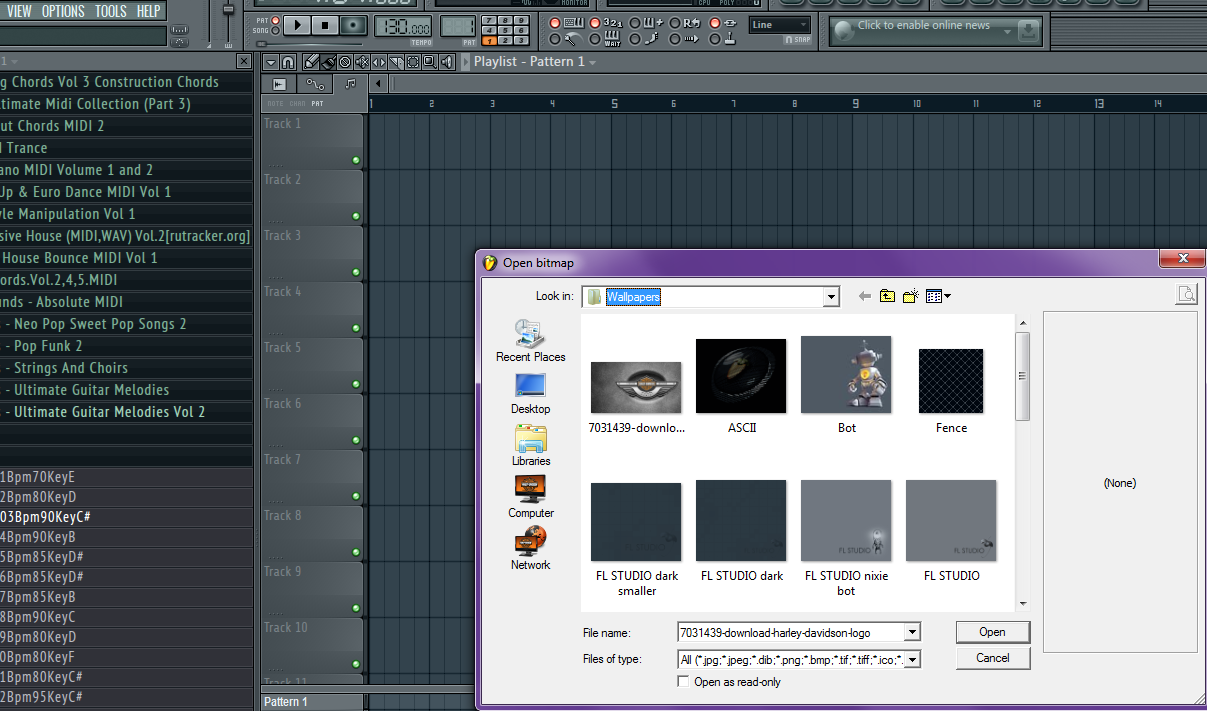Viewport: 1207px width, 711px height.
Task: Select the zoom magnifier tool in playlist
Action: 428,62
